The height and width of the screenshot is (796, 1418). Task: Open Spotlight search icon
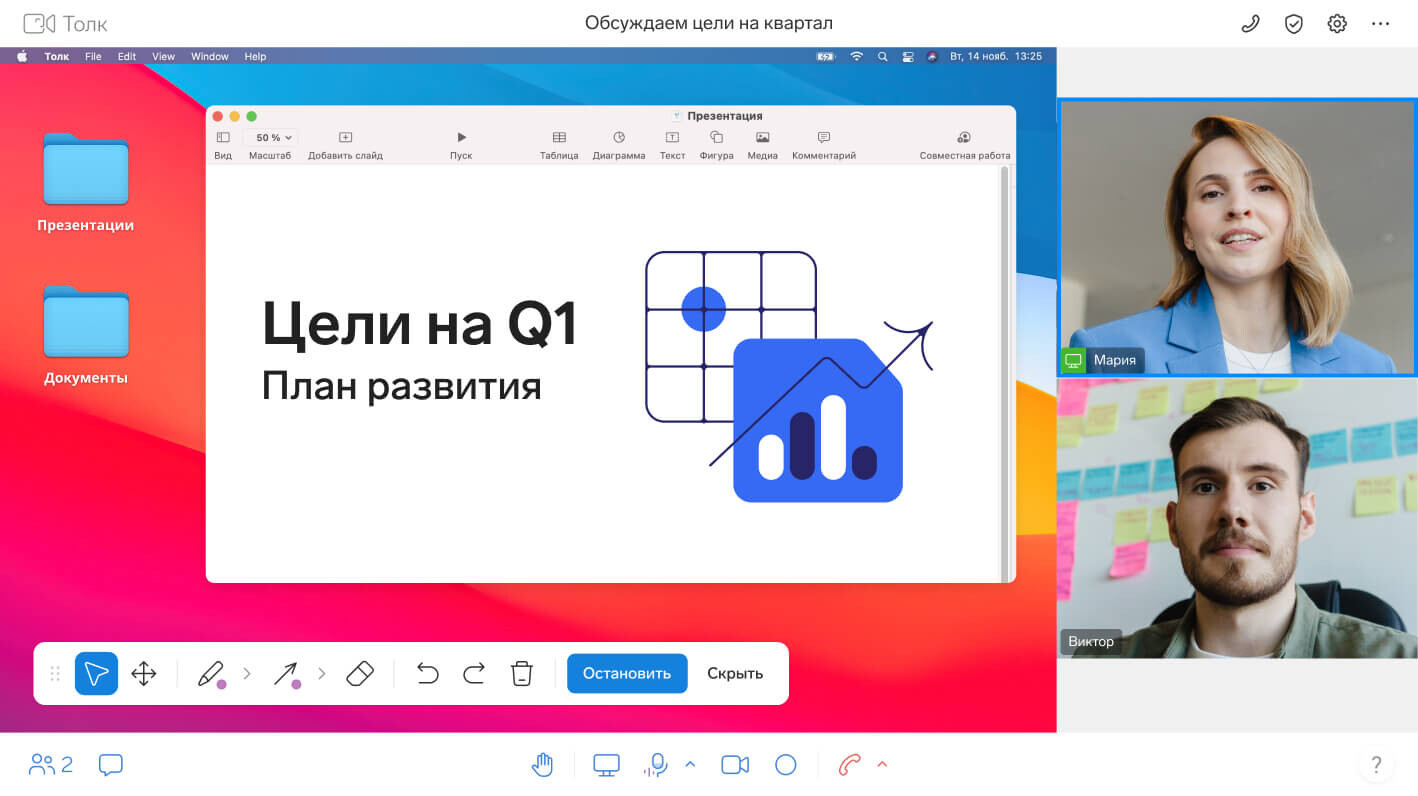[x=882, y=57]
